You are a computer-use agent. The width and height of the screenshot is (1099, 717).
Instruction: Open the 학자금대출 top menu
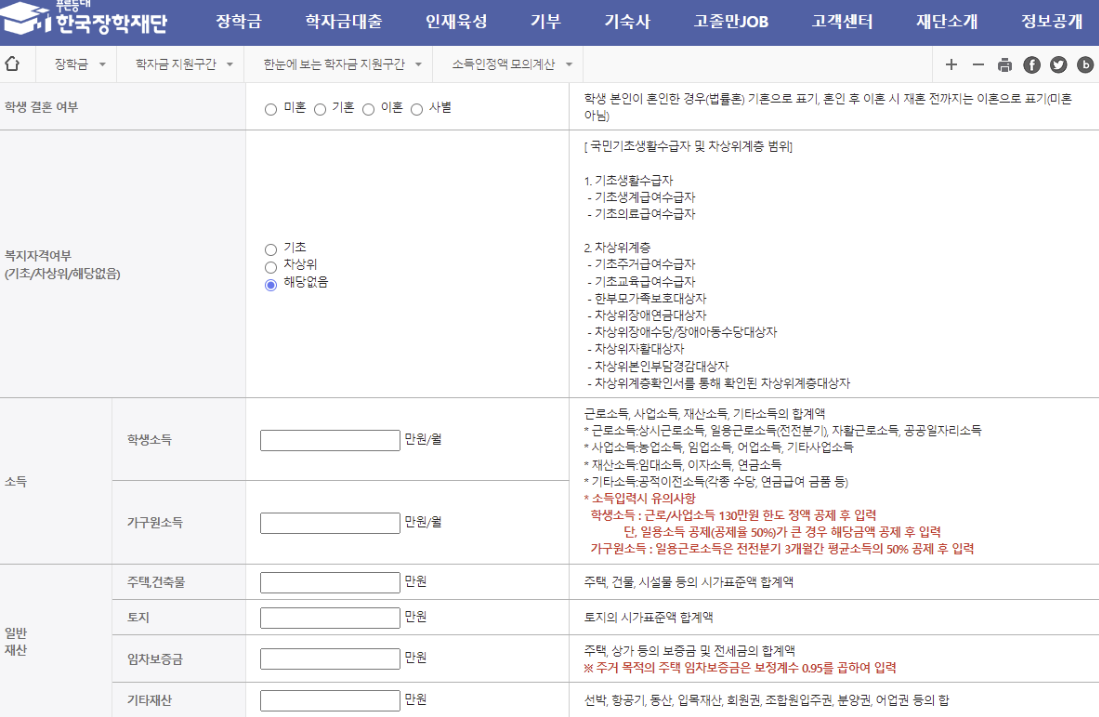[343, 22]
